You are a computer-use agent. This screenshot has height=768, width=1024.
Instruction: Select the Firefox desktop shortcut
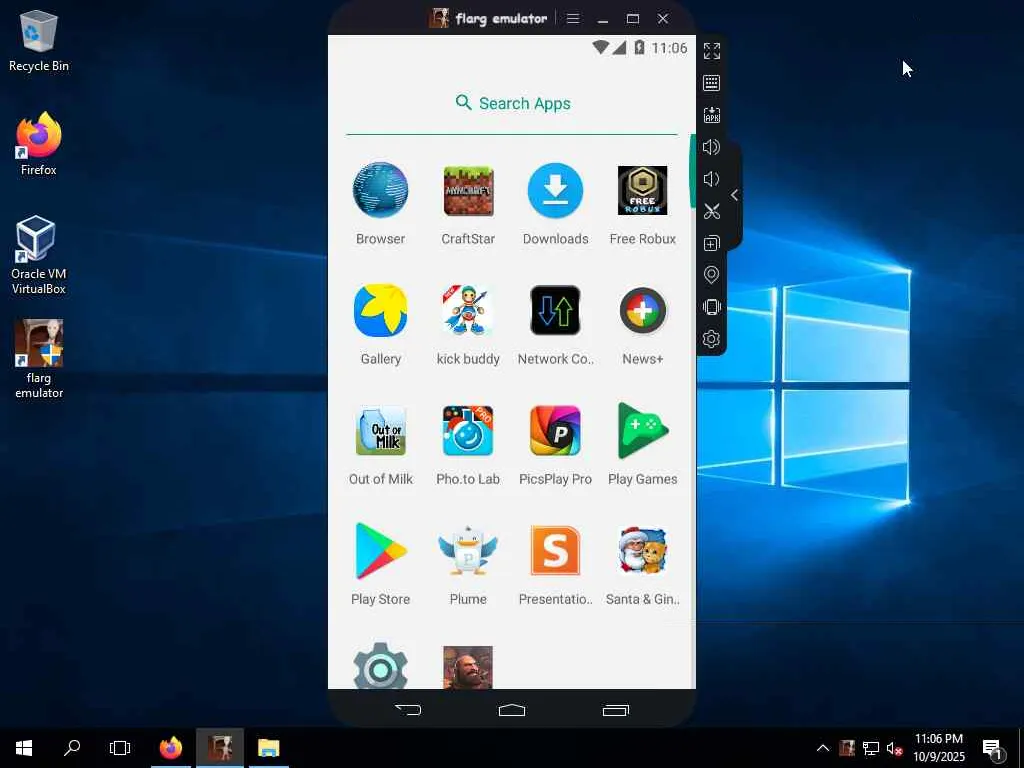click(39, 144)
